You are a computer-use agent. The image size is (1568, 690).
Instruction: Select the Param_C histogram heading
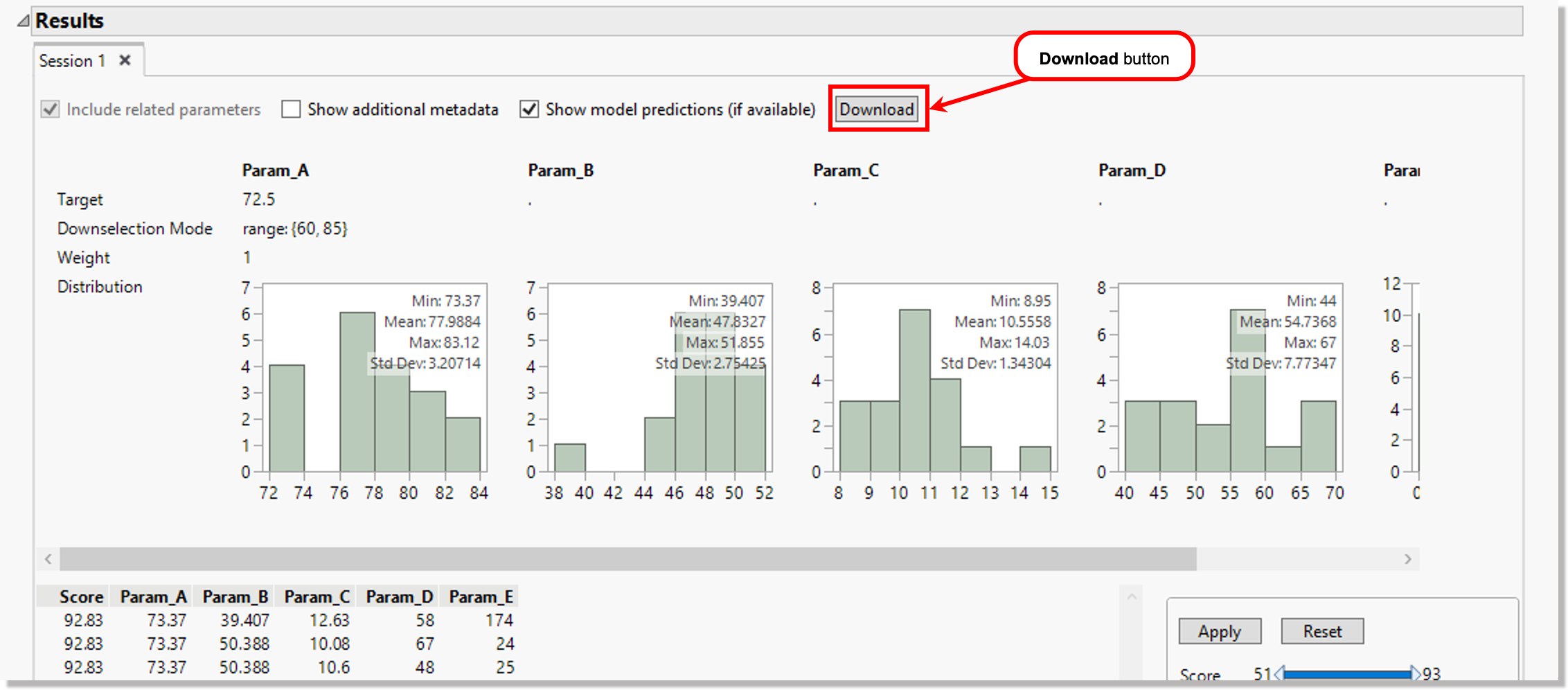coord(846,170)
